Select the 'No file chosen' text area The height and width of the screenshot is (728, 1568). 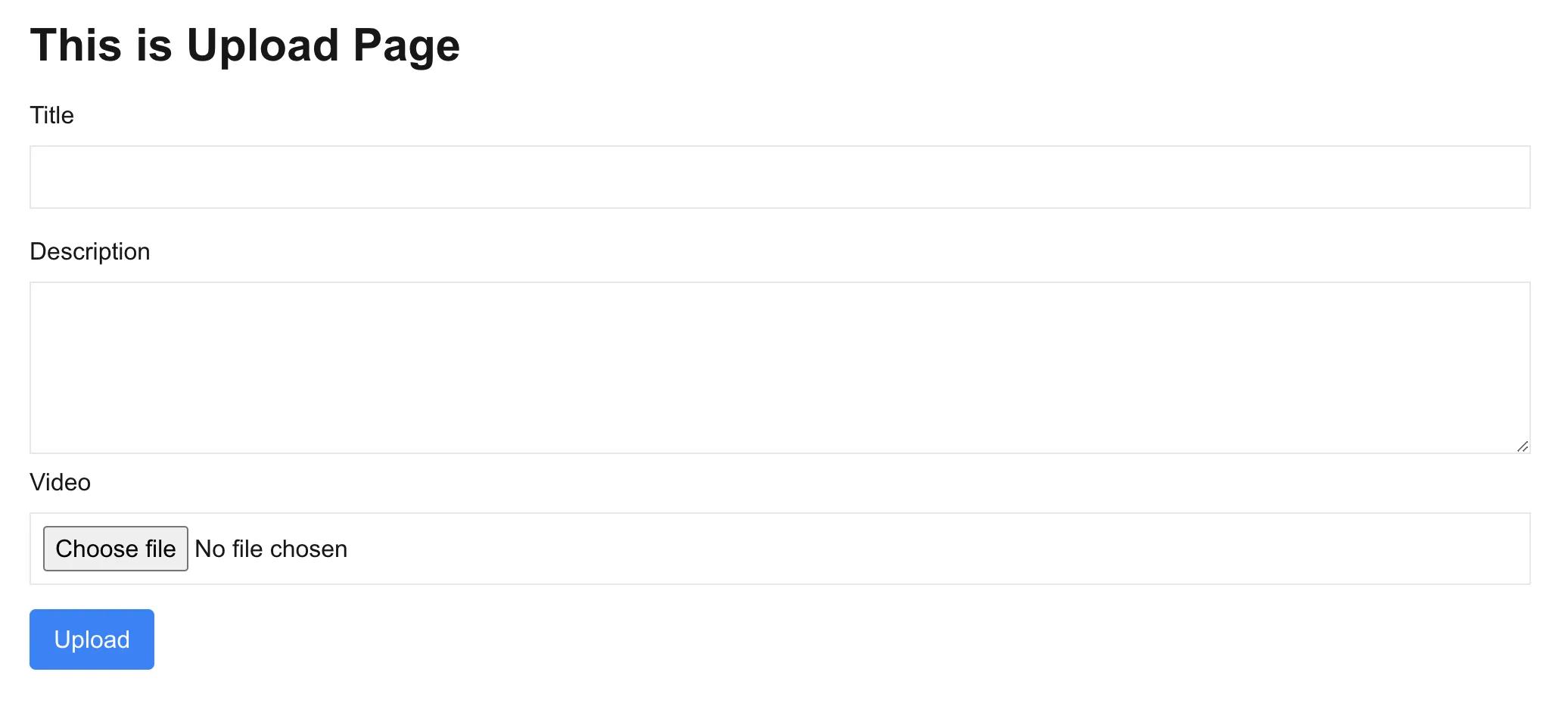tap(270, 548)
